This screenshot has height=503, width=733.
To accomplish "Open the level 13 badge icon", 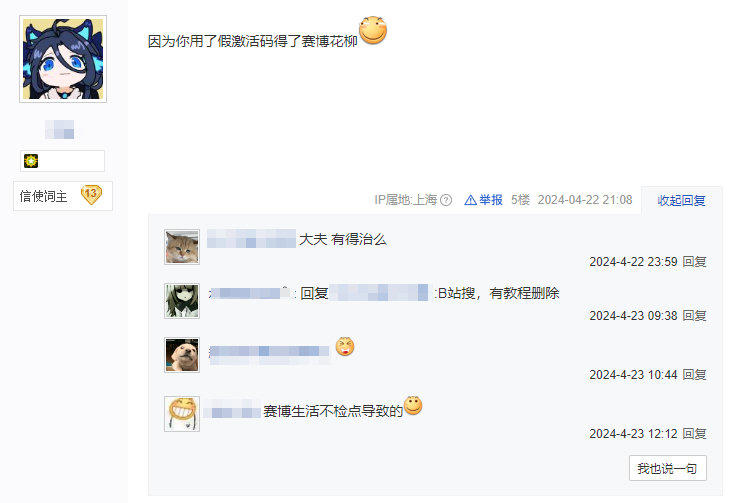I will 91,194.
